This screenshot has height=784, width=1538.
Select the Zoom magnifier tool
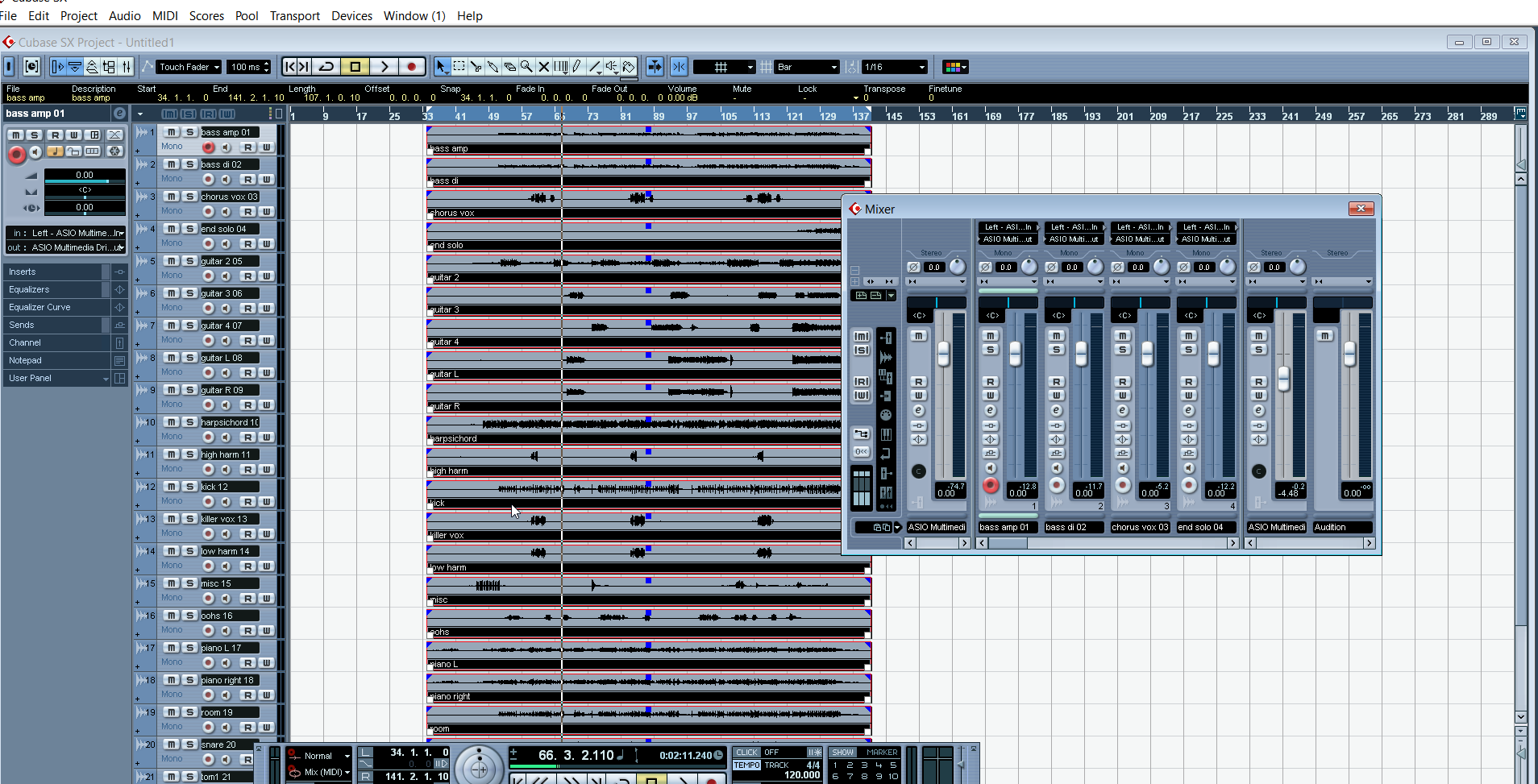[x=526, y=67]
